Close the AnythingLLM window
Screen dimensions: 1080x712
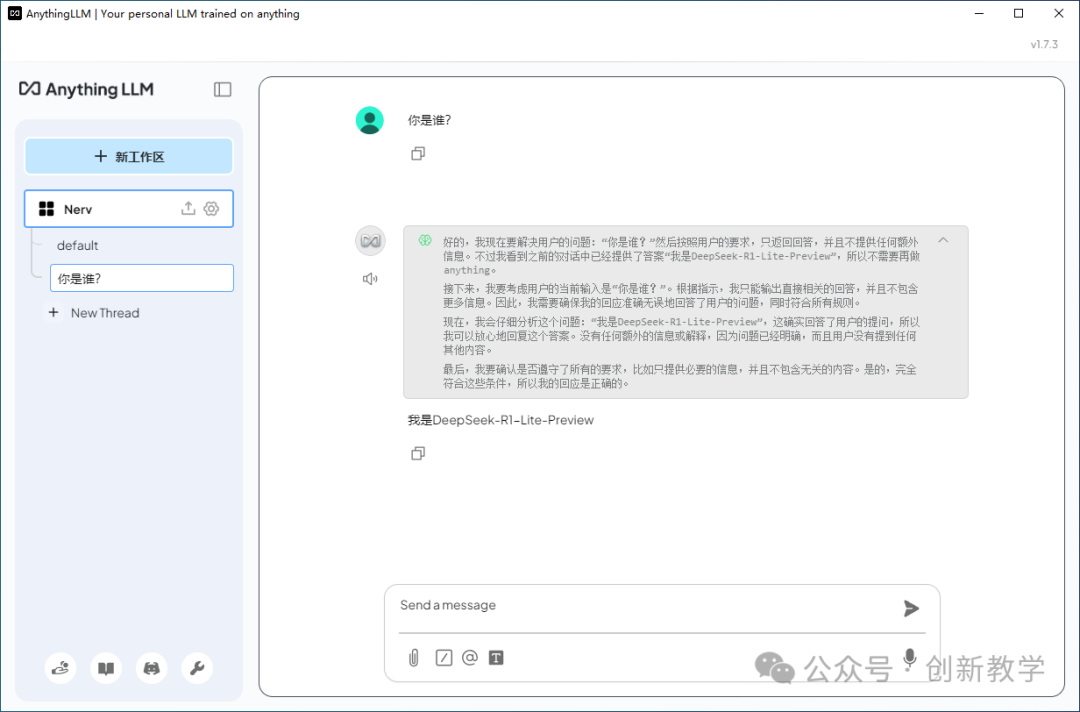coord(1059,13)
